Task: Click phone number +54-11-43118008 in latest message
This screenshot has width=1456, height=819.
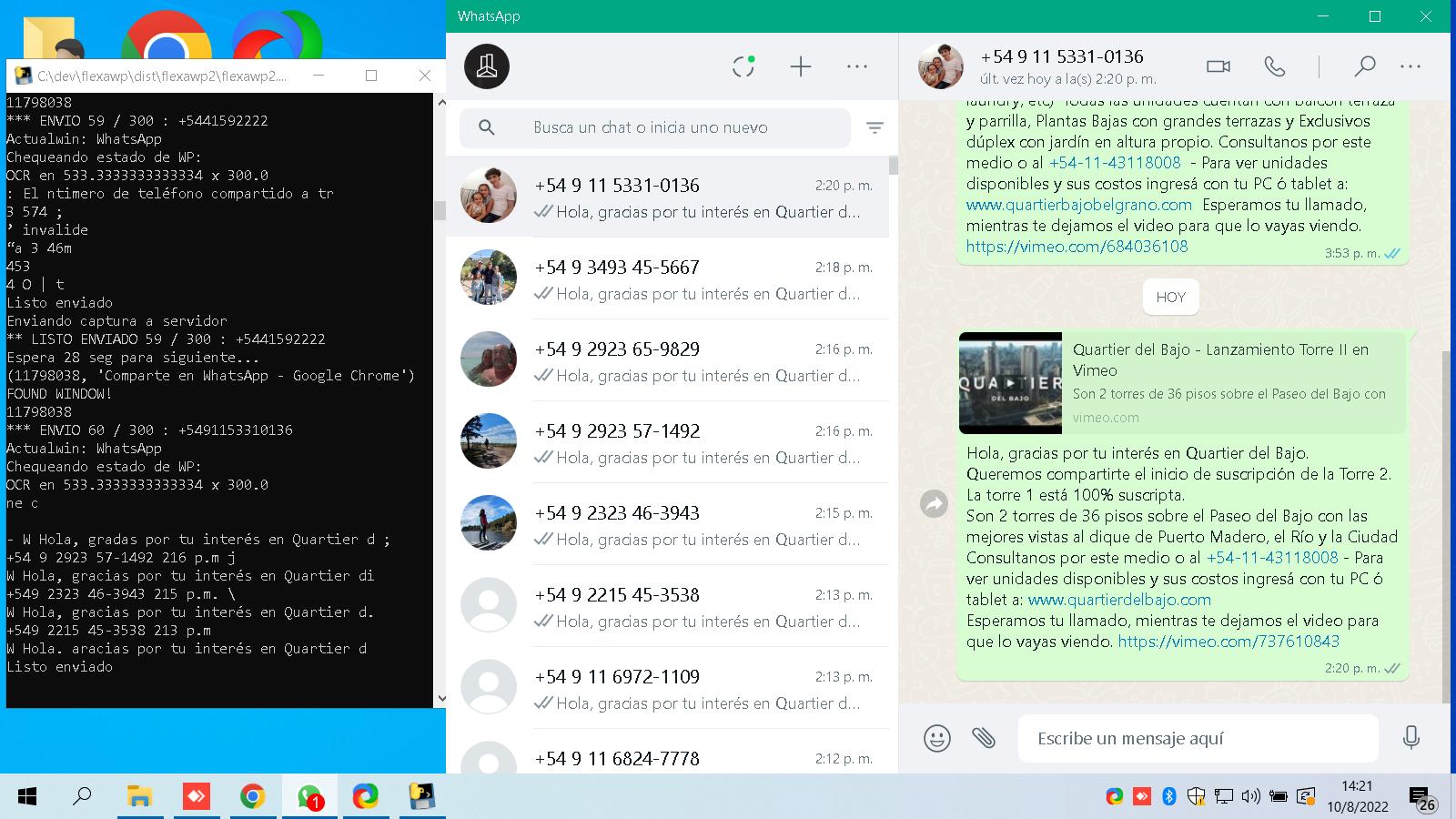Action: coord(1272,558)
